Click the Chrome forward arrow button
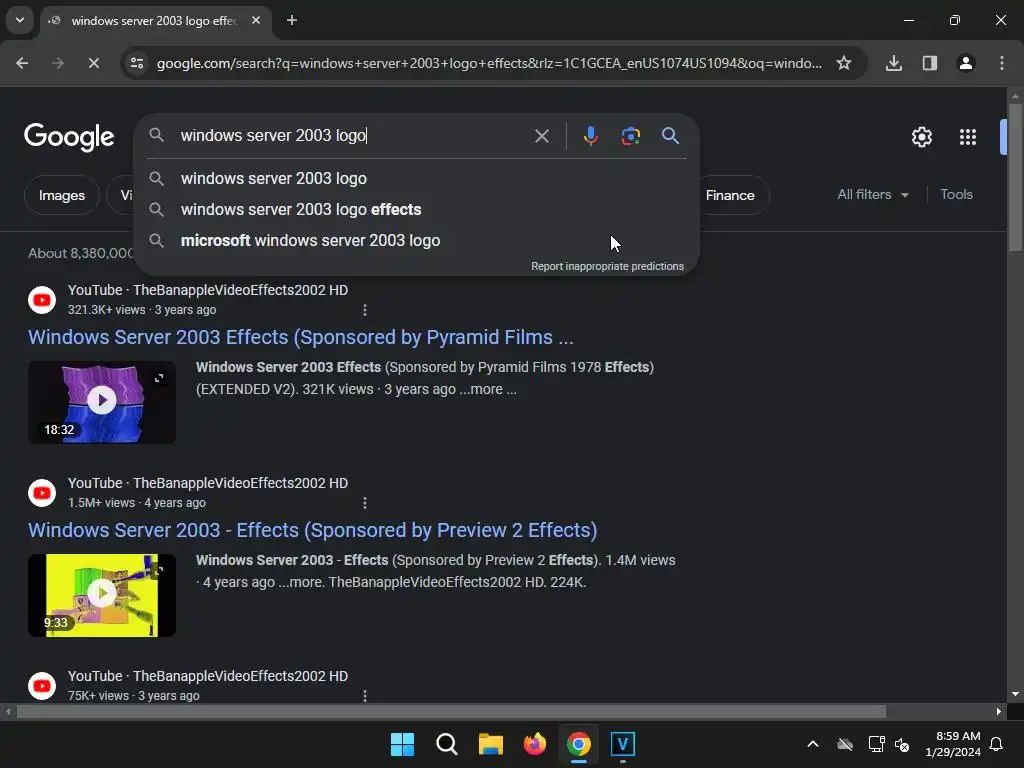Image resolution: width=1024 pixels, height=768 pixels. coord(58,63)
